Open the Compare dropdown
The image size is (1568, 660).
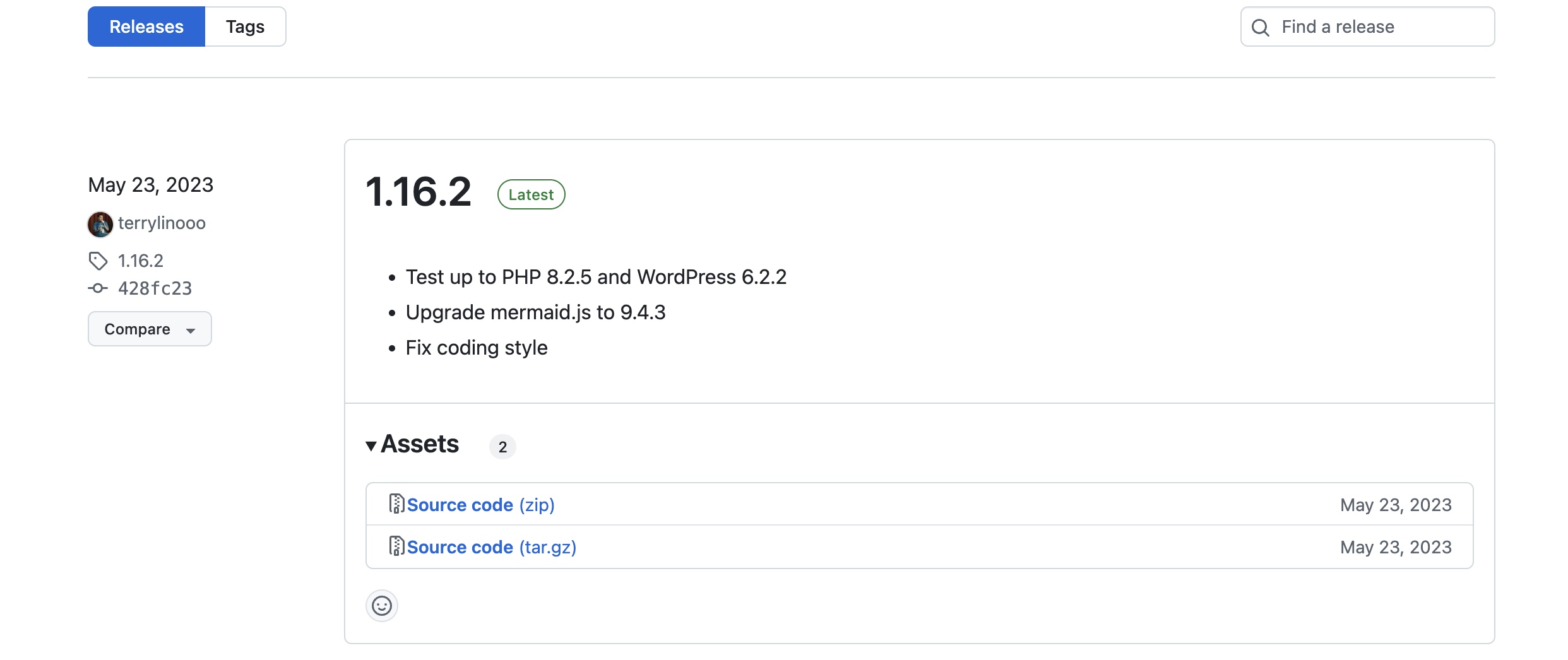click(x=149, y=329)
